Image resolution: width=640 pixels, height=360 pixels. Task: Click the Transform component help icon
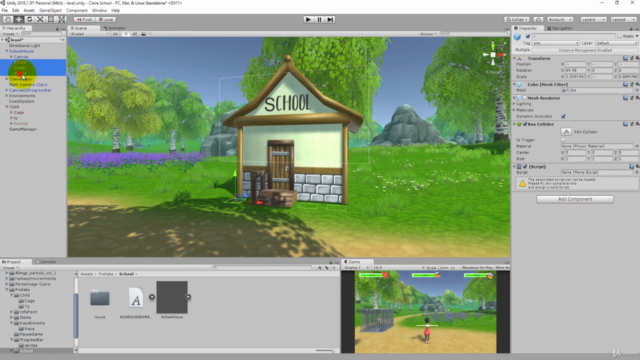tap(625, 58)
